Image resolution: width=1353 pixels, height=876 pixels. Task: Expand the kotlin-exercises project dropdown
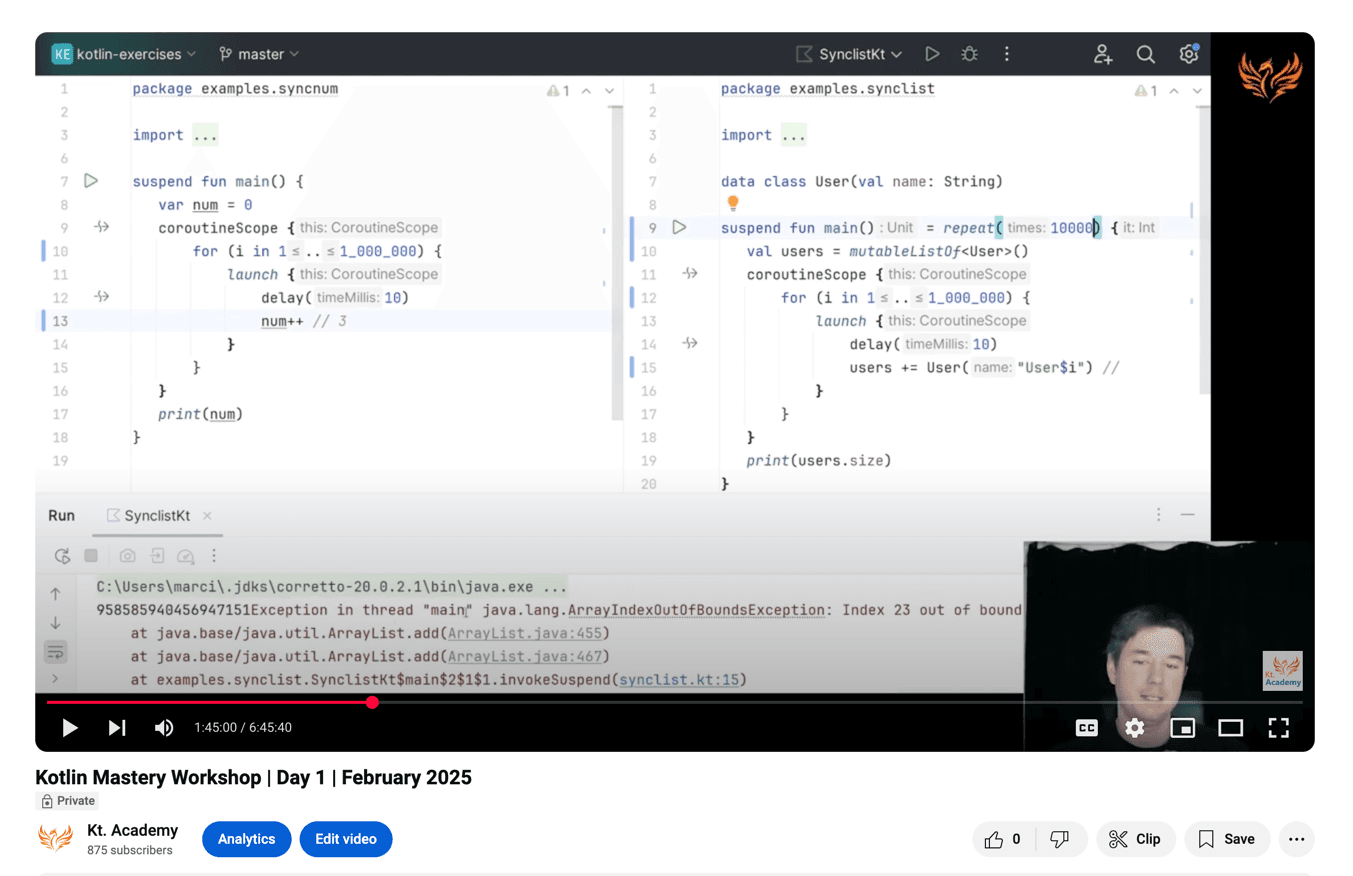124,54
